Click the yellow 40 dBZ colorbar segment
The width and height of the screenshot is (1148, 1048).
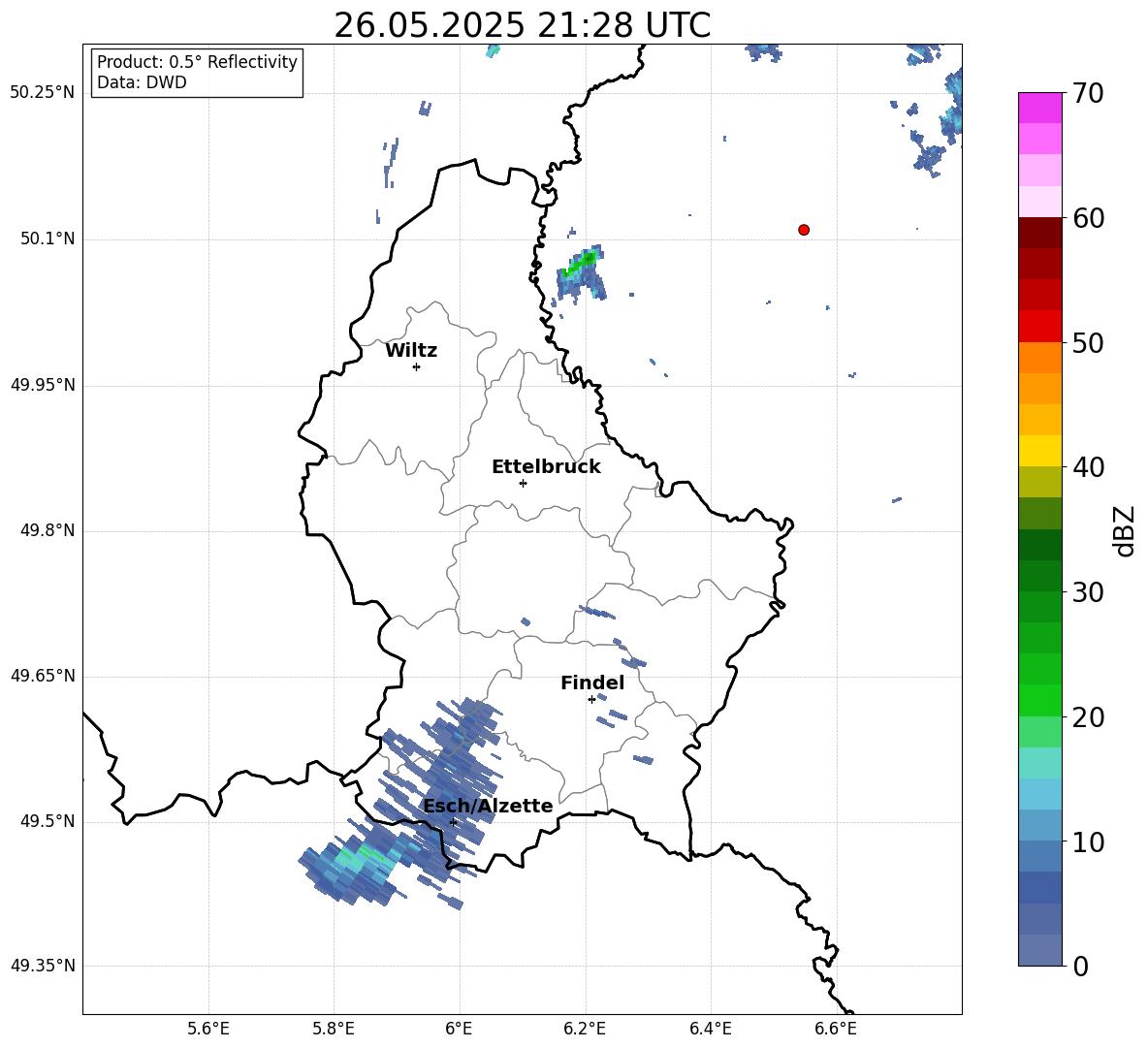coord(1039,452)
